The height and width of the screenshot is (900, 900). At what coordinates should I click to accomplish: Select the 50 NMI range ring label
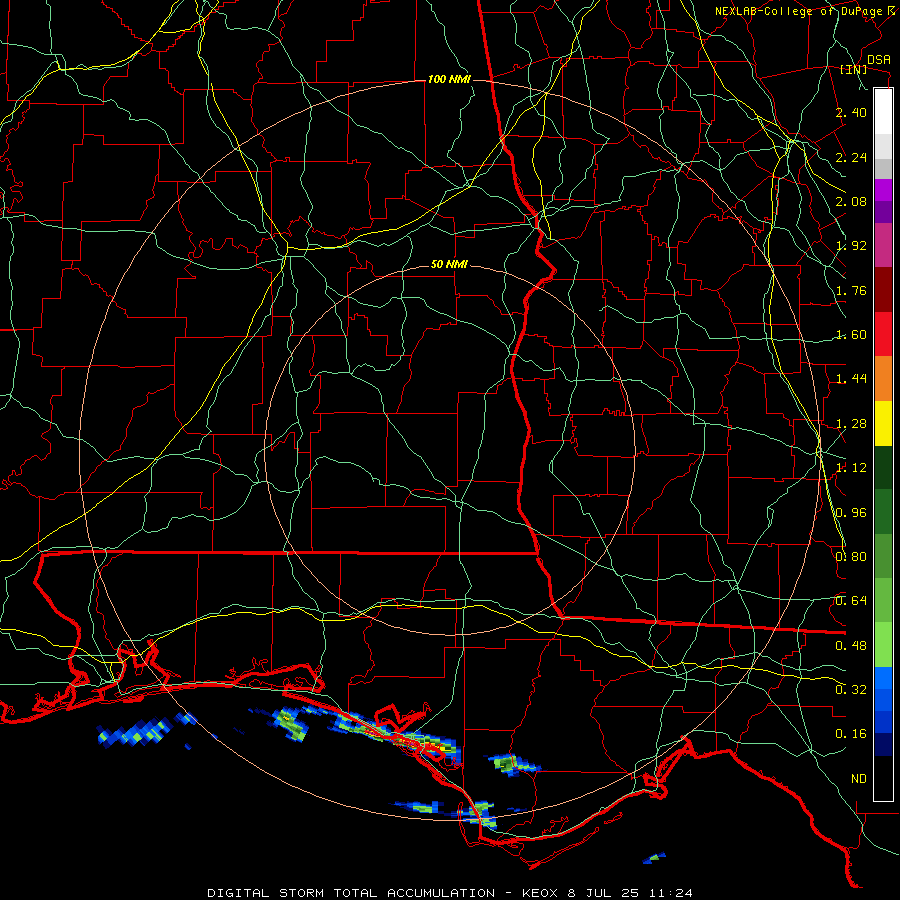(449, 265)
